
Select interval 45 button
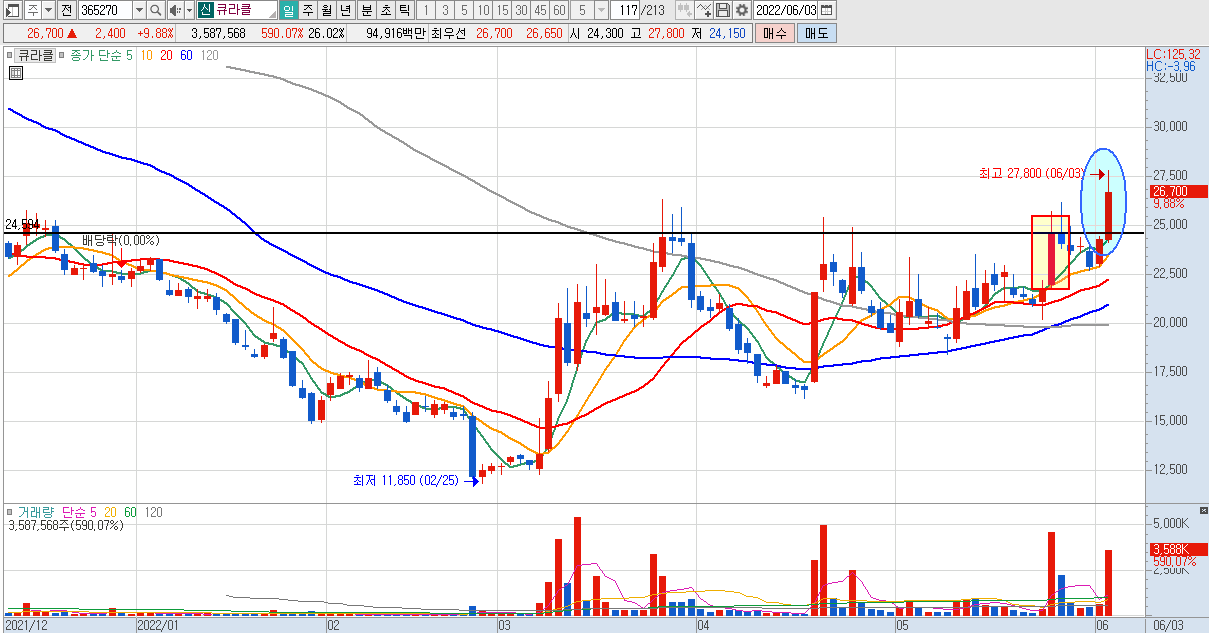(540, 10)
